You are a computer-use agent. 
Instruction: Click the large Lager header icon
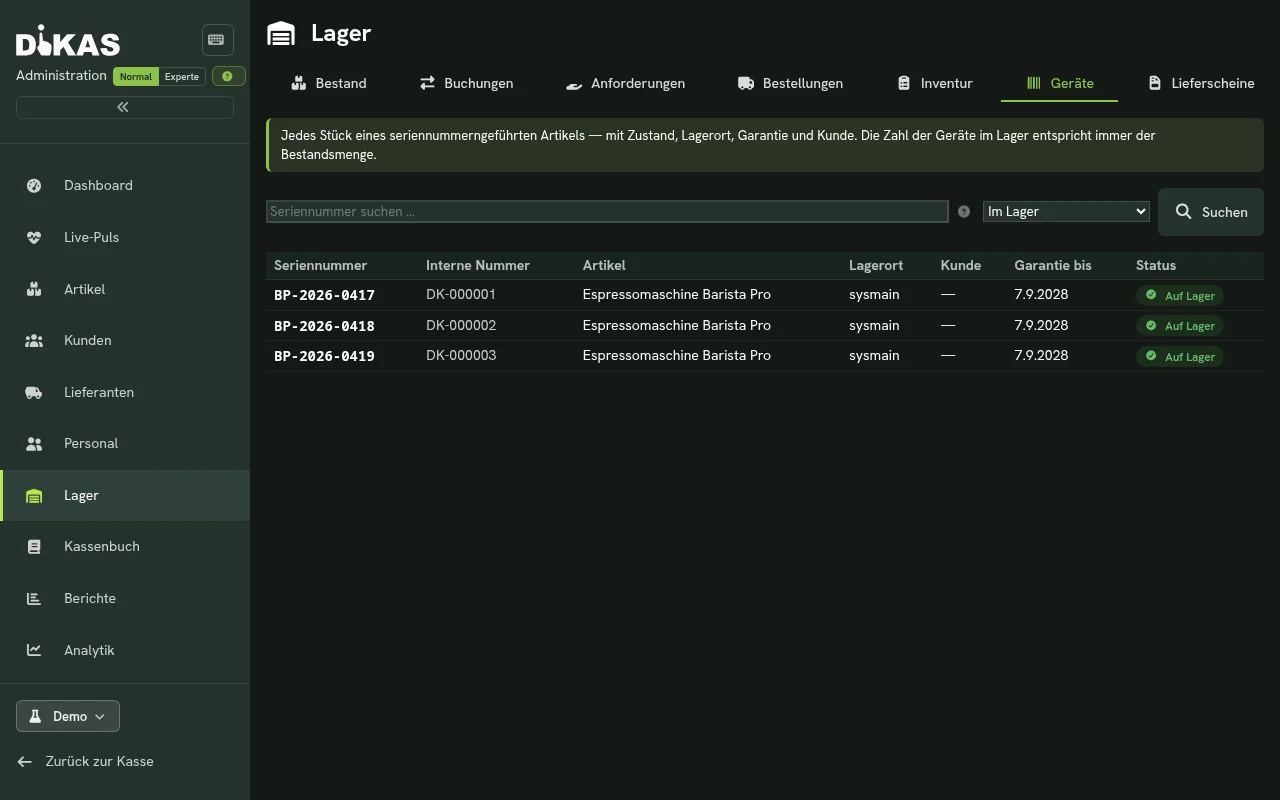(x=281, y=34)
